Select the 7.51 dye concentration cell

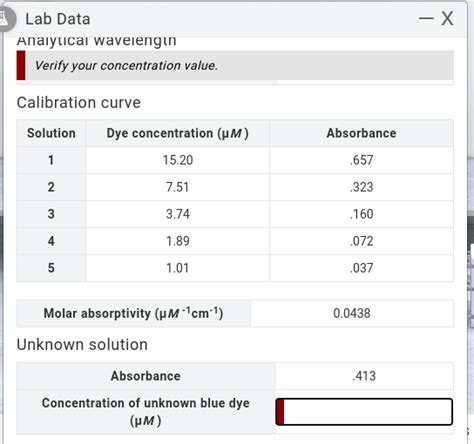pyautogui.click(x=177, y=187)
